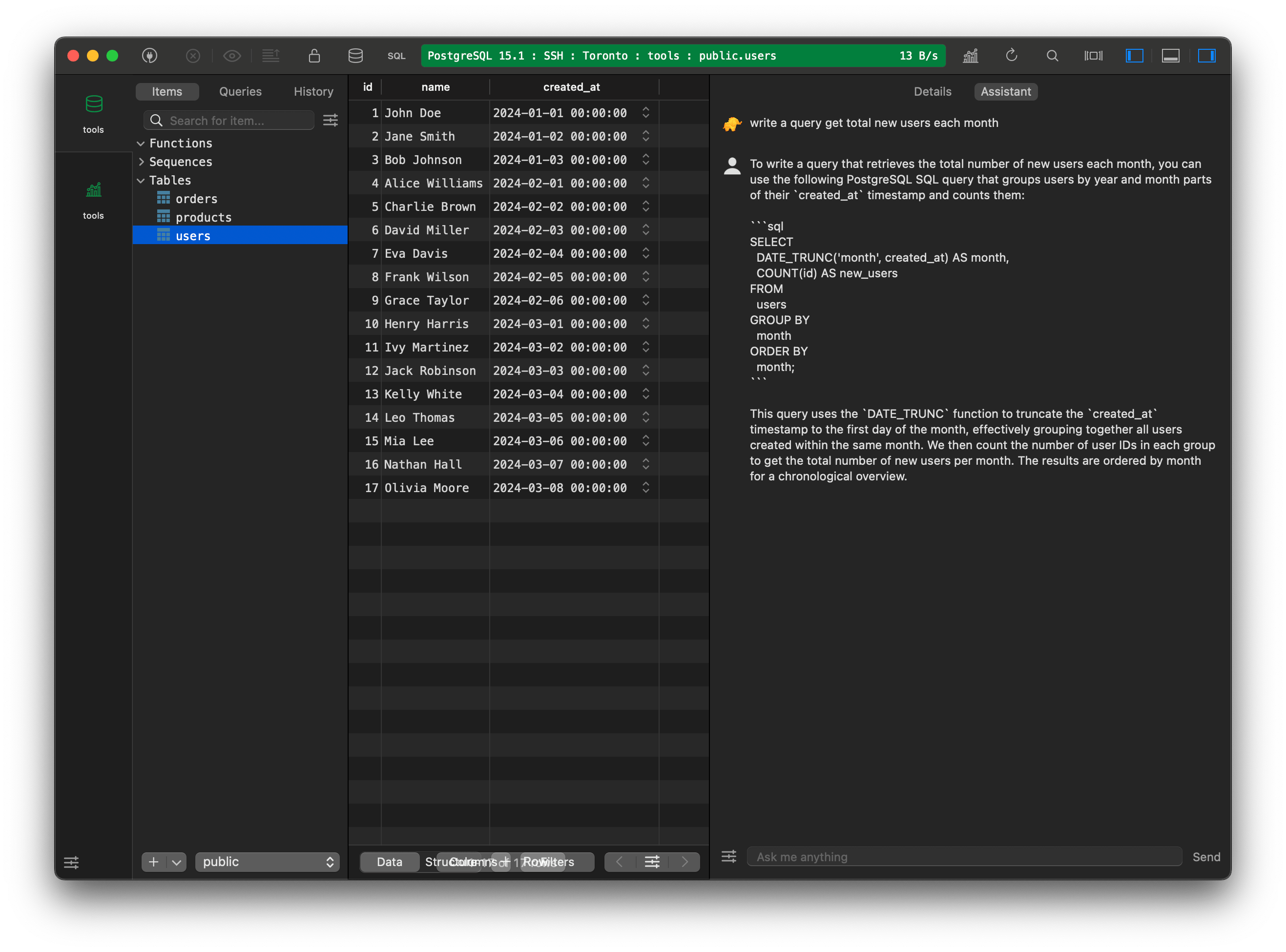Screen dimensions: 1286x952
Task: Select the Nathan Hall name cell
Action: click(x=435, y=464)
